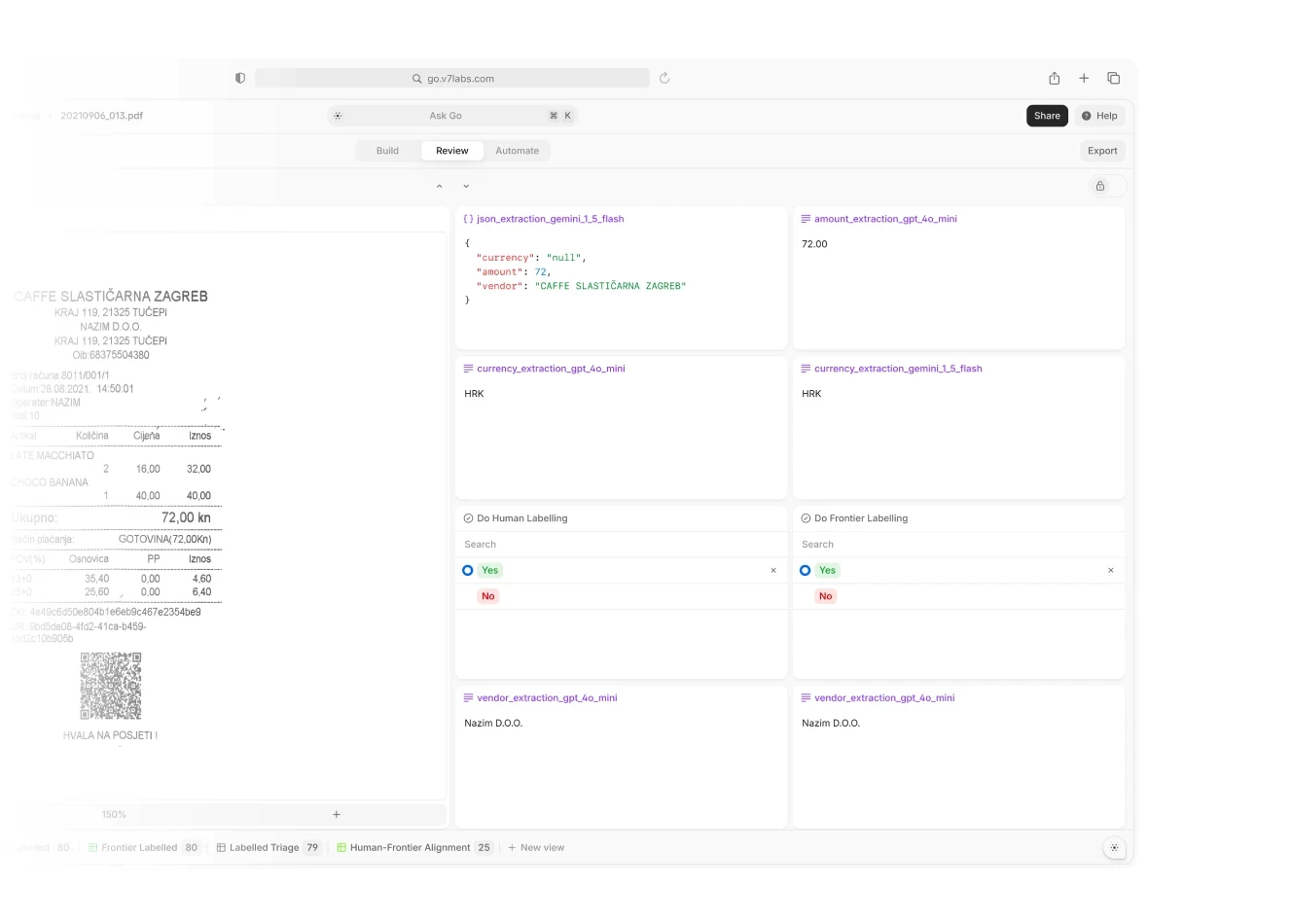Screen dimensions: 1292x924
Task: Switch to the Review tab
Action: tap(452, 151)
